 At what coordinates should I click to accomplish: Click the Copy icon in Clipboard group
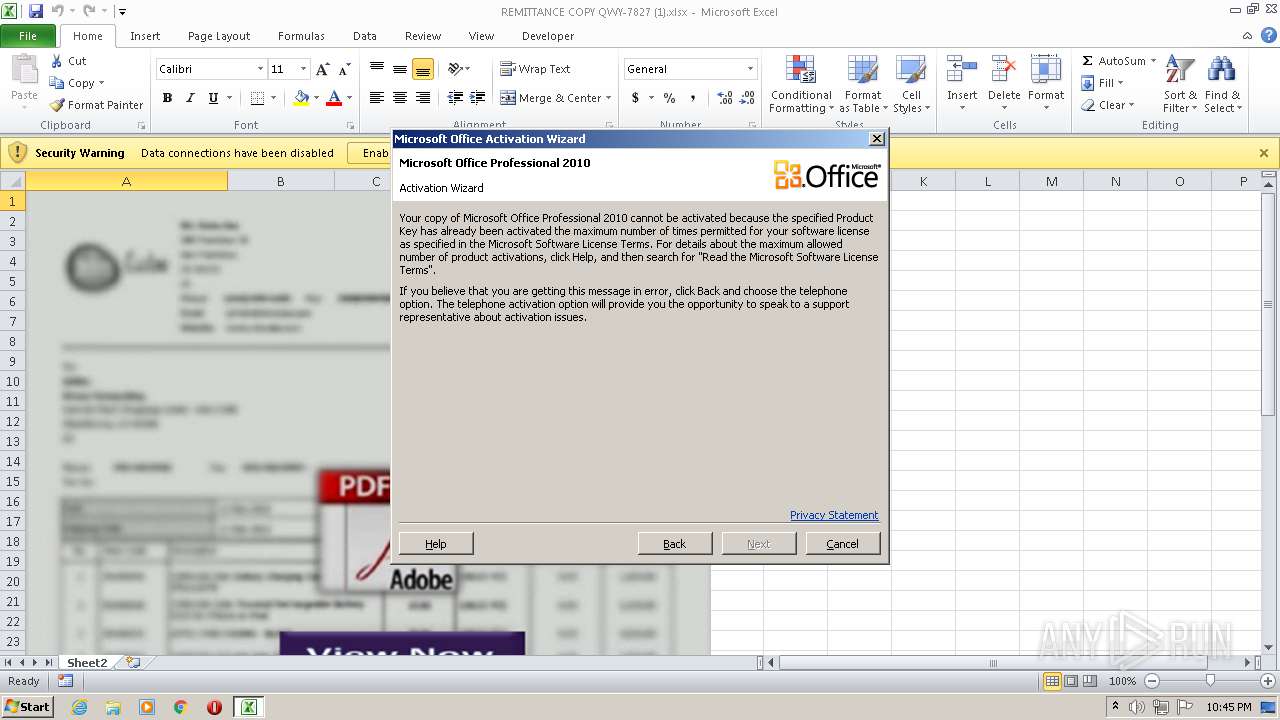56,83
